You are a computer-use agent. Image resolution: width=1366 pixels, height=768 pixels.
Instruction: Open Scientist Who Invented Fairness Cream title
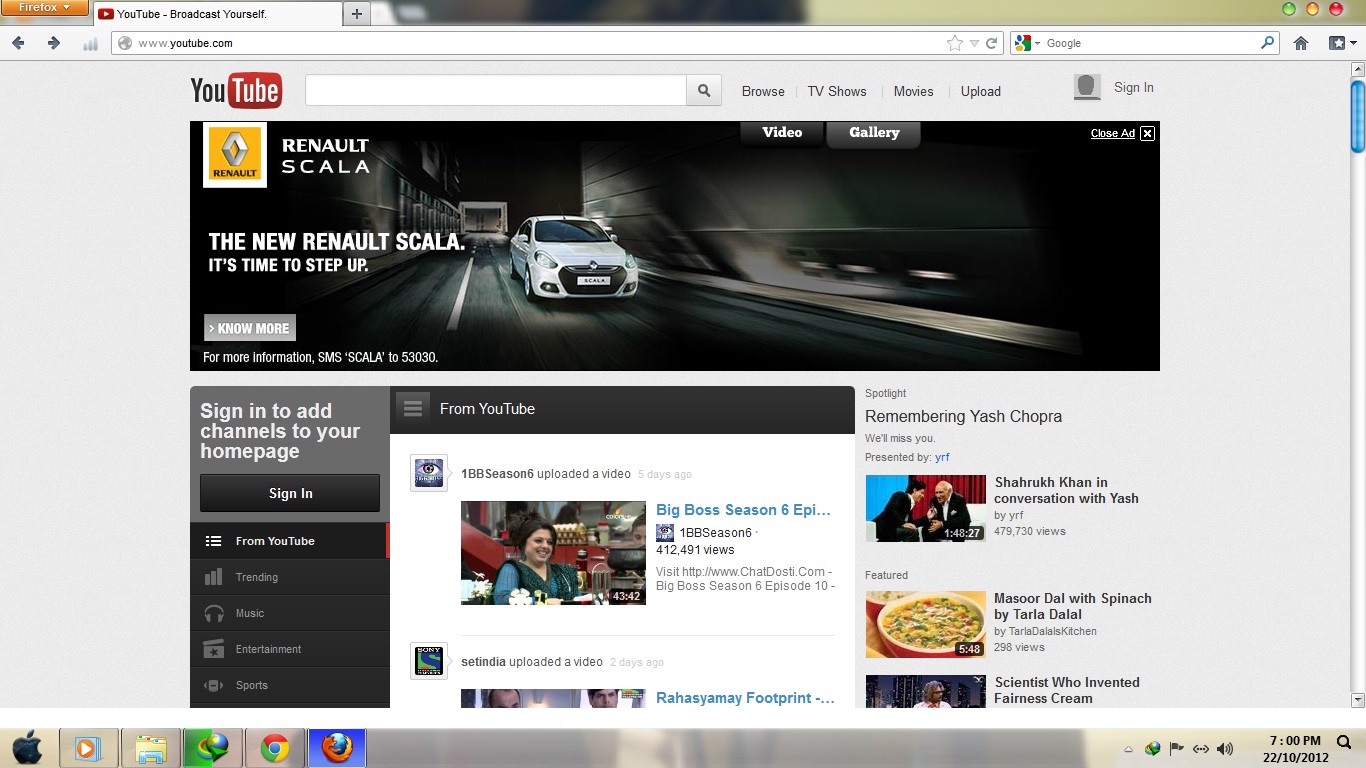coord(1067,690)
